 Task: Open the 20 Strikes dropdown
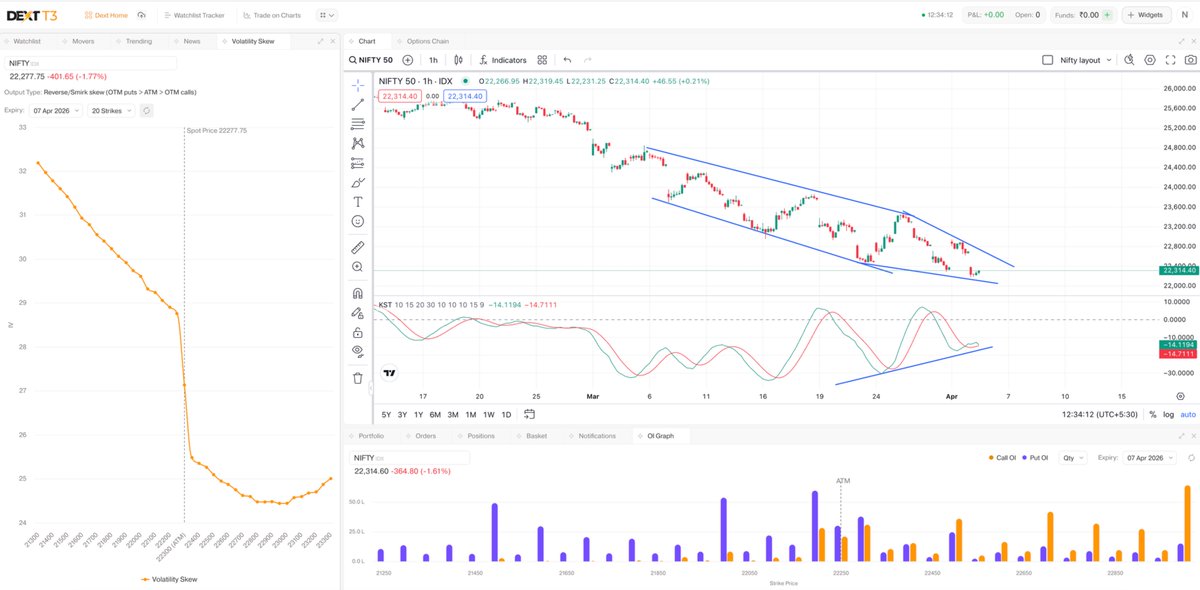pyautogui.click(x=111, y=110)
